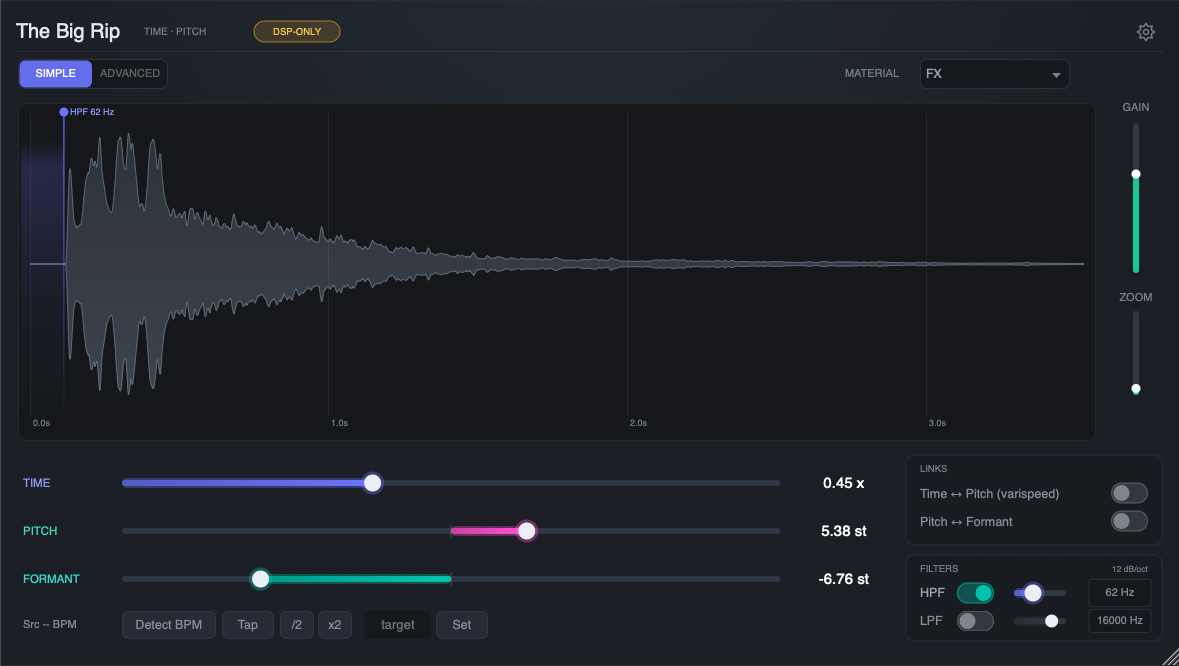Image resolution: width=1179 pixels, height=666 pixels.
Task: Click the ZOOM vertical slider handle
Action: 1135,389
